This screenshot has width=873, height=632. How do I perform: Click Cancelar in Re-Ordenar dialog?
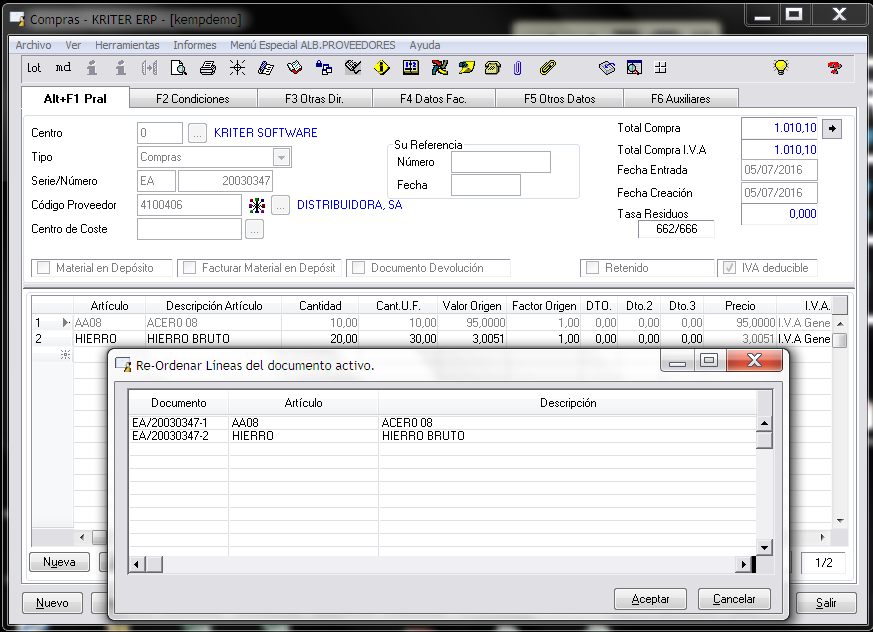coord(734,599)
